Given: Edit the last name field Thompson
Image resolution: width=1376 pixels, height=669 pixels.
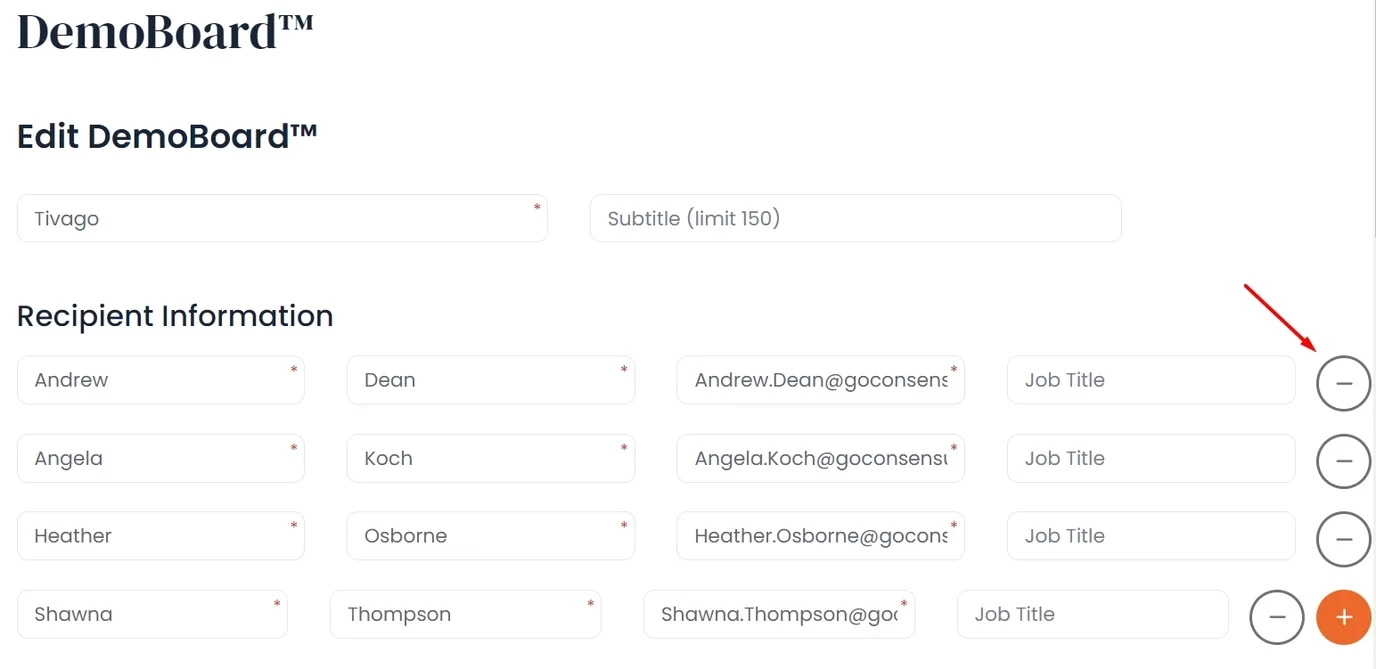Looking at the screenshot, I should point(465,614).
